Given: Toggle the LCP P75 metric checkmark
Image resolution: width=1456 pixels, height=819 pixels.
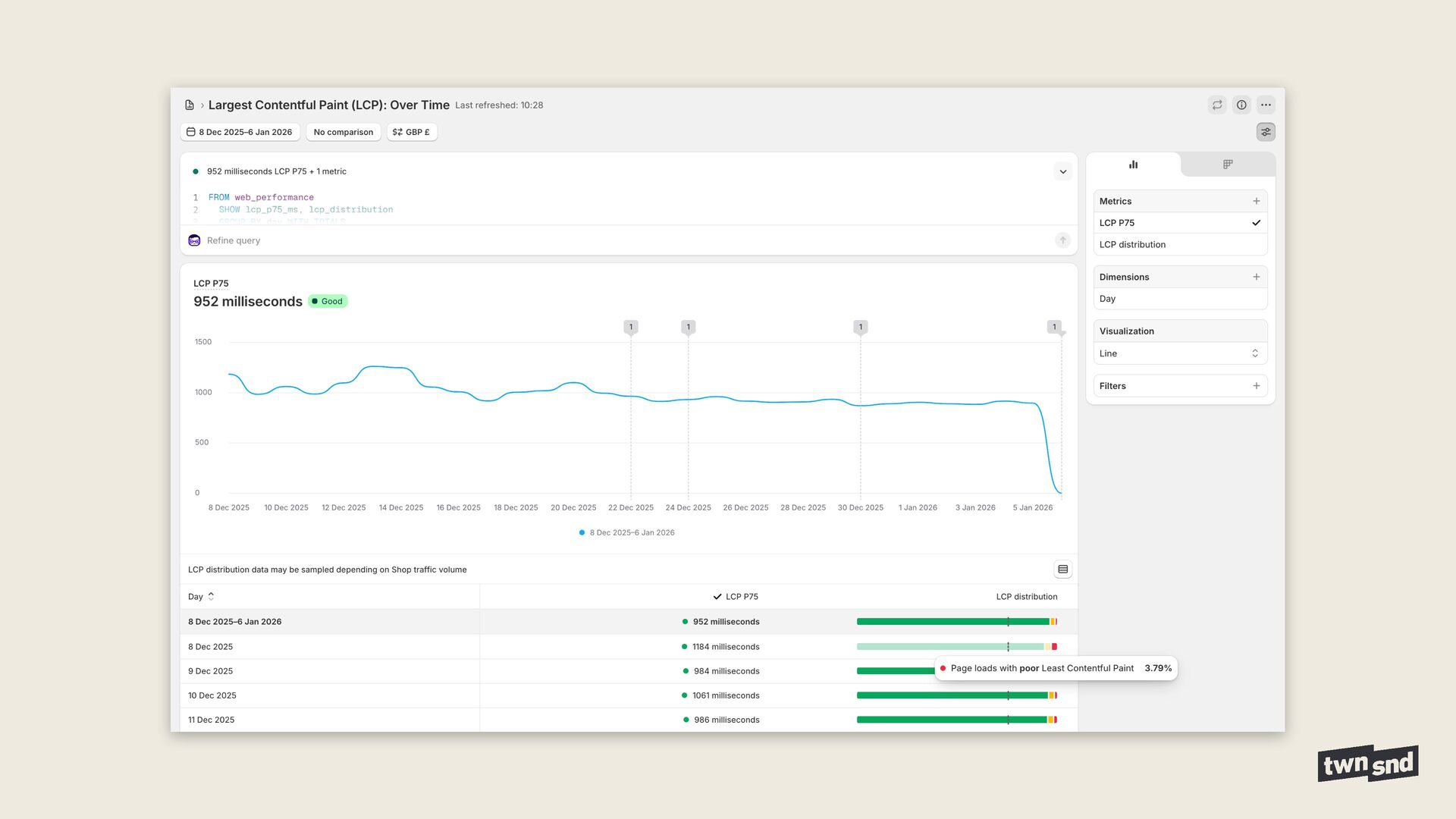Looking at the screenshot, I should point(1256,223).
